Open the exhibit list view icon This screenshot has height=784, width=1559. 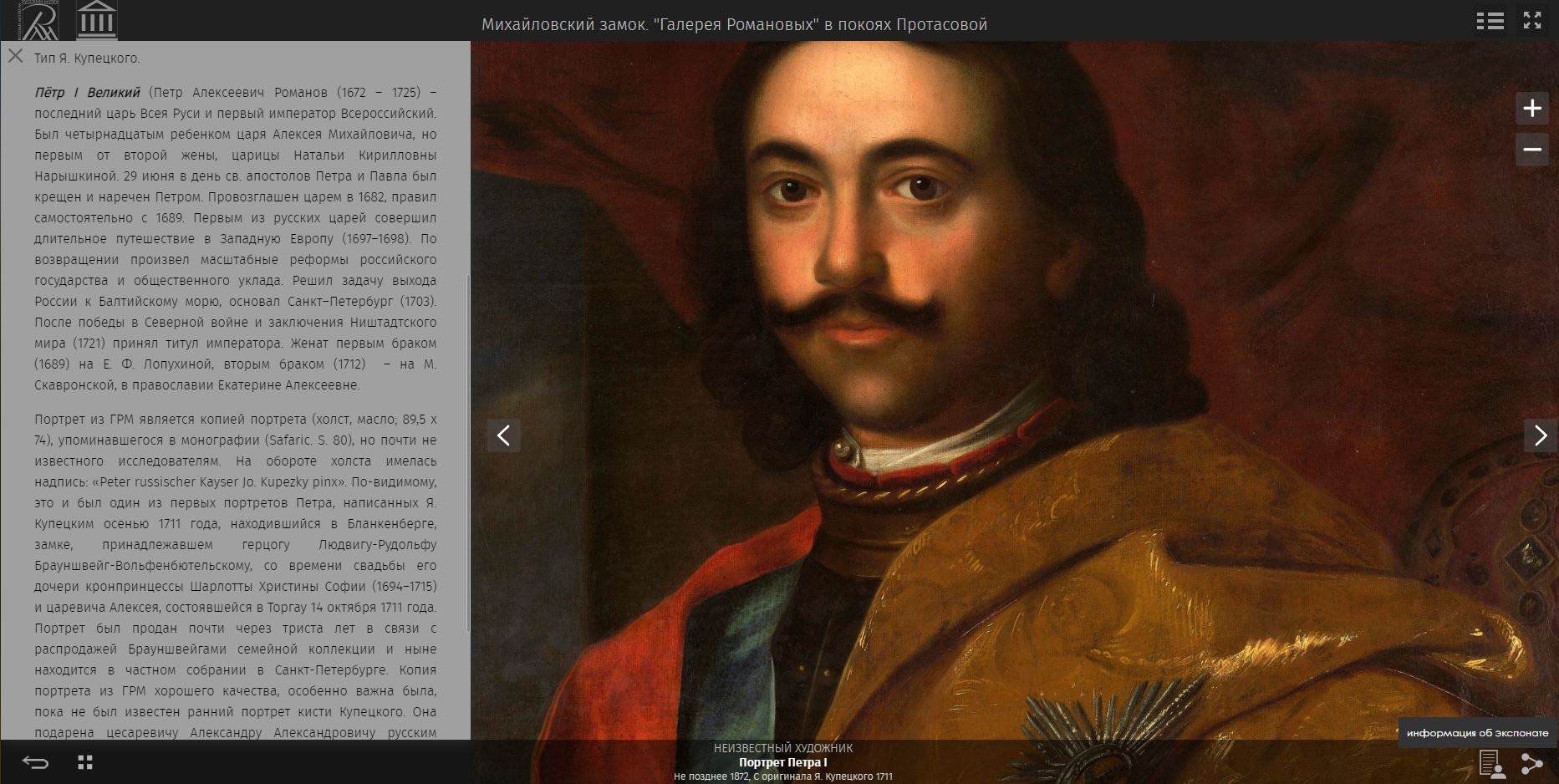pos(1490,21)
